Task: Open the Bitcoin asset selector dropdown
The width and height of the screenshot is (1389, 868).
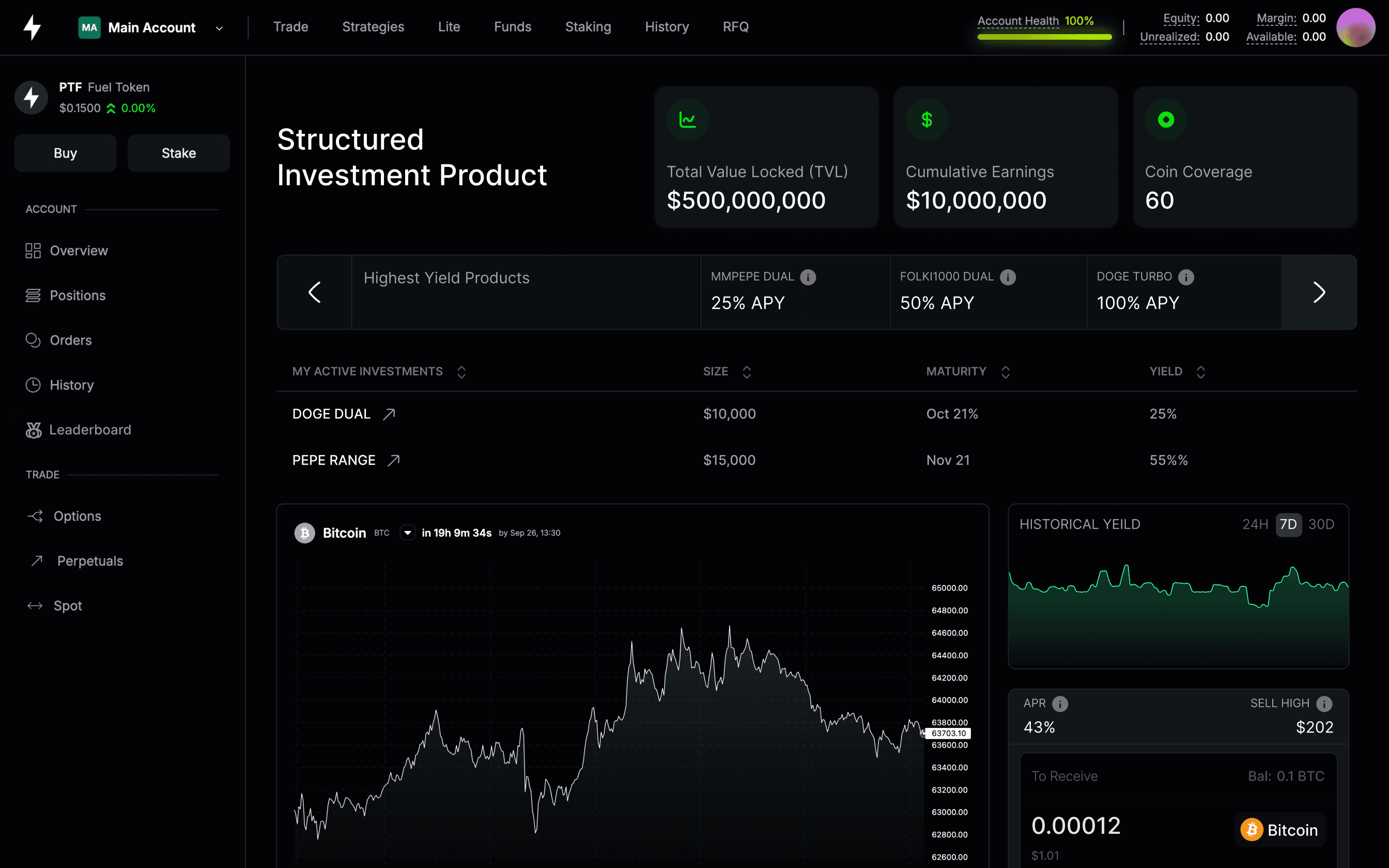Action: click(x=408, y=533)
